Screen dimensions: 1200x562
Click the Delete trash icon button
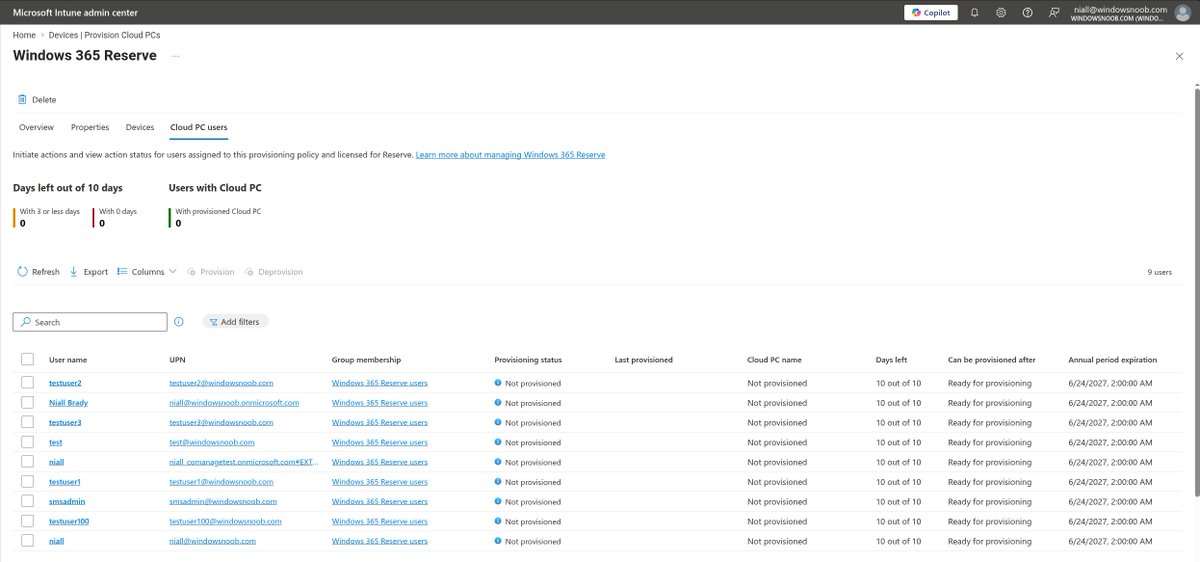(37, 99)
